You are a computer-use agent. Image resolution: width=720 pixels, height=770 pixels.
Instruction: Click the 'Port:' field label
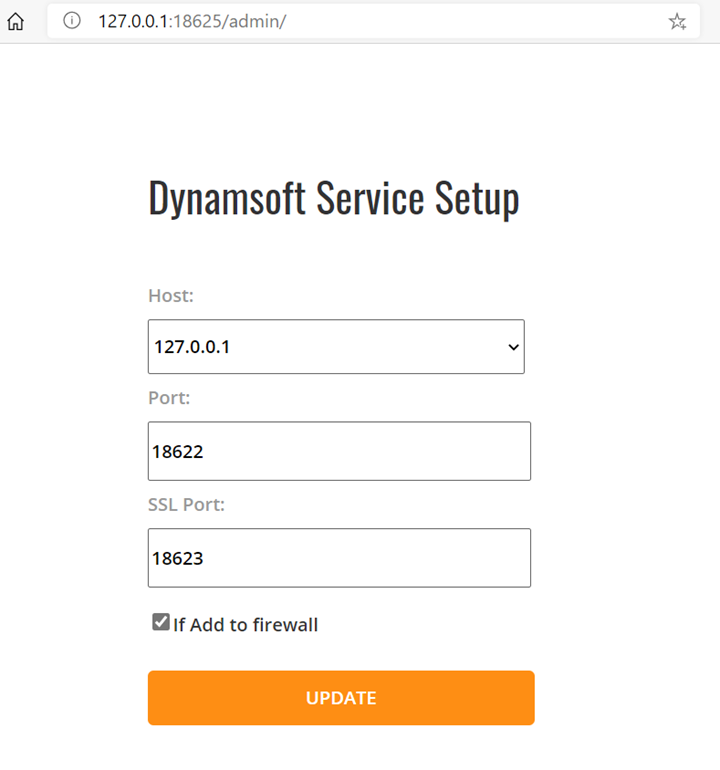(x=169, y=398)
